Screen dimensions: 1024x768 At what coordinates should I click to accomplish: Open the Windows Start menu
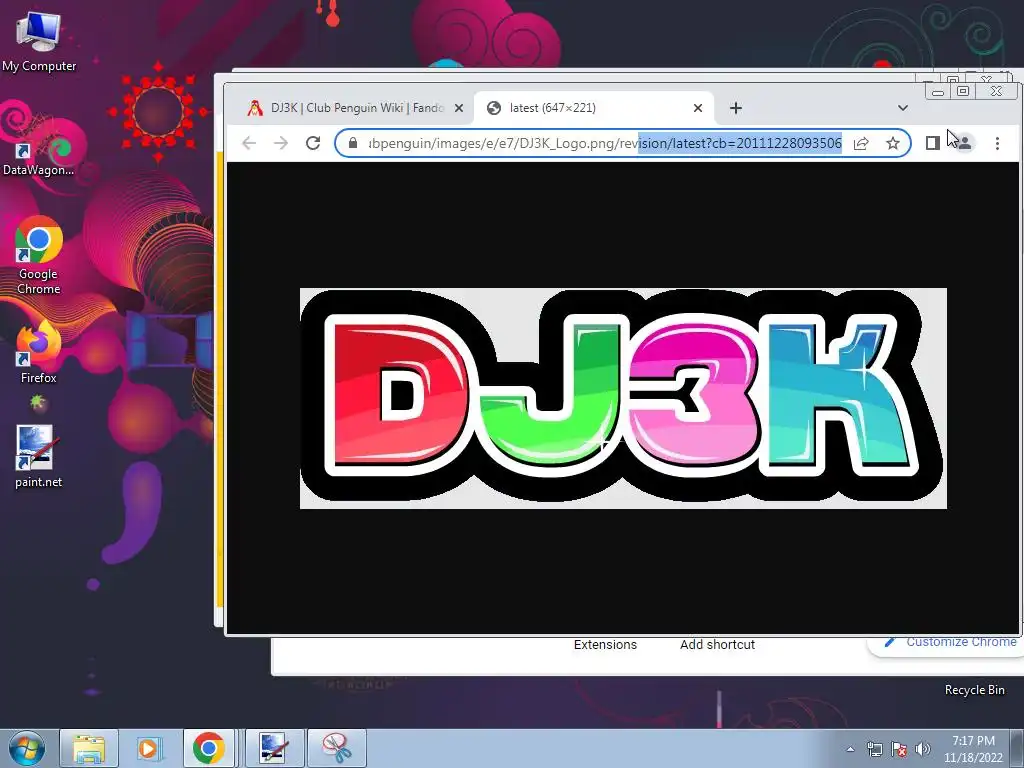pos(26,748)
